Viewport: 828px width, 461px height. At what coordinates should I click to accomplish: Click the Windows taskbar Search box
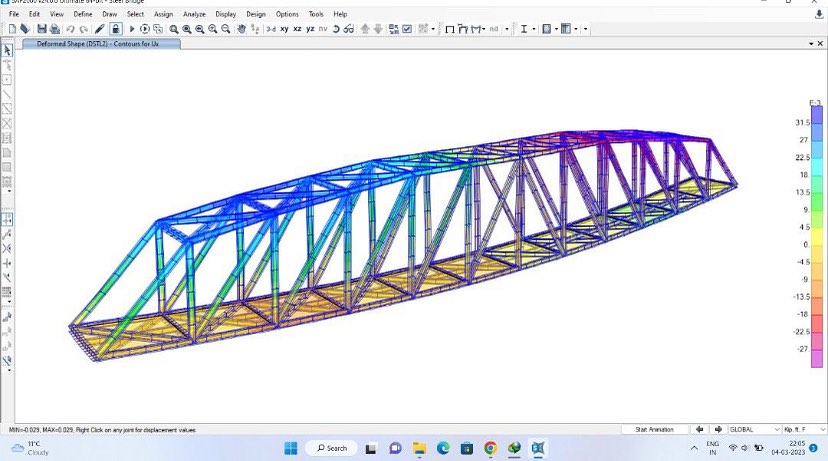point(331,448)
